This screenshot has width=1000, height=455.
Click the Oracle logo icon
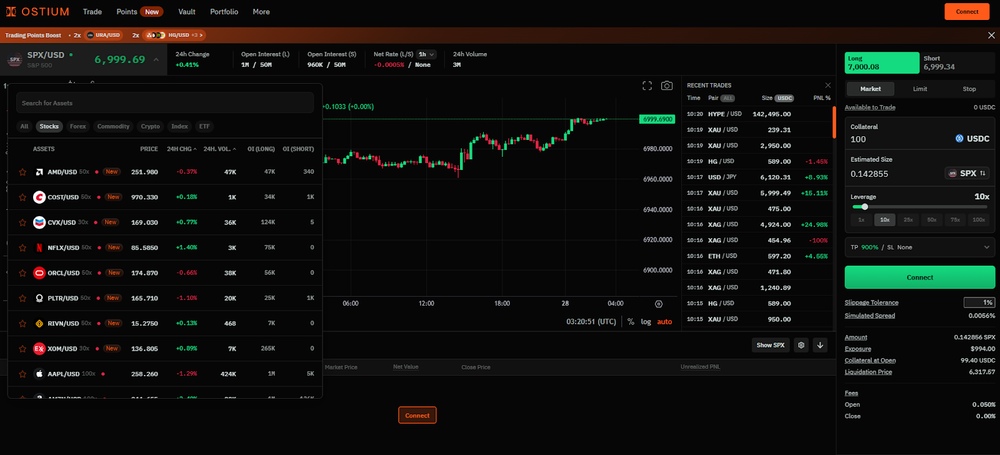tap(39, 272)
